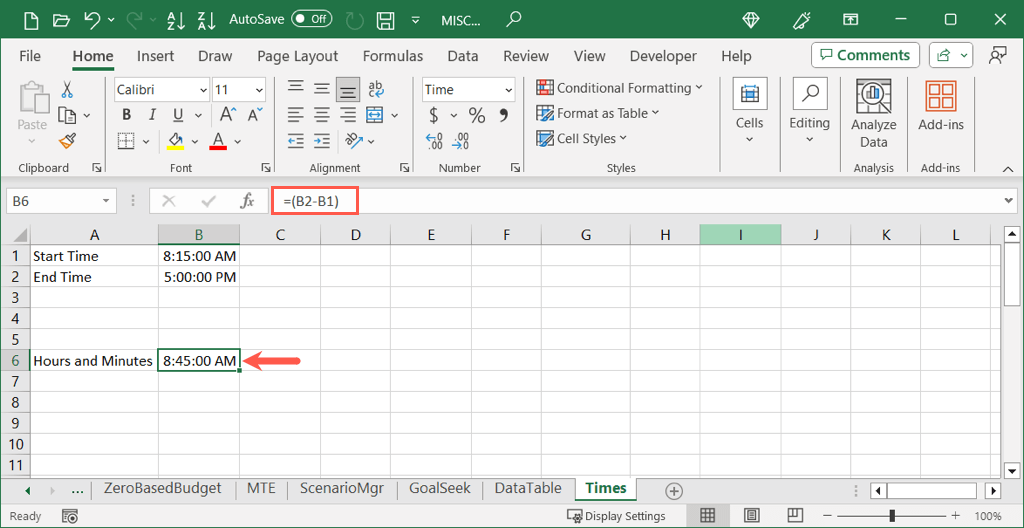Decrease font size with smaller A icon
Image resolution: width=1024 pixels, height=528 pixels.
click(255, 115)
